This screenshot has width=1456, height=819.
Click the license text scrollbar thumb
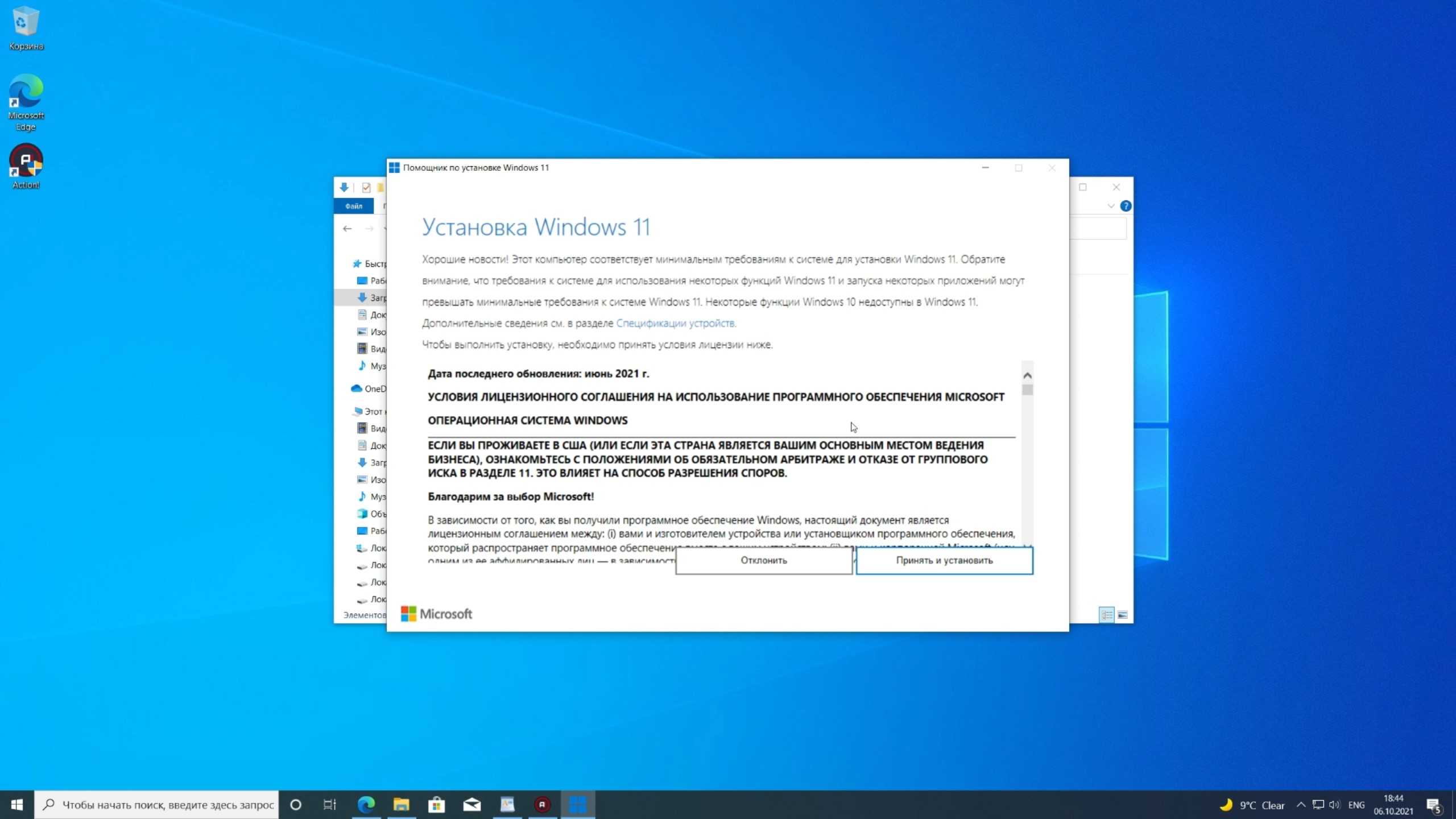coord(1027,390)
